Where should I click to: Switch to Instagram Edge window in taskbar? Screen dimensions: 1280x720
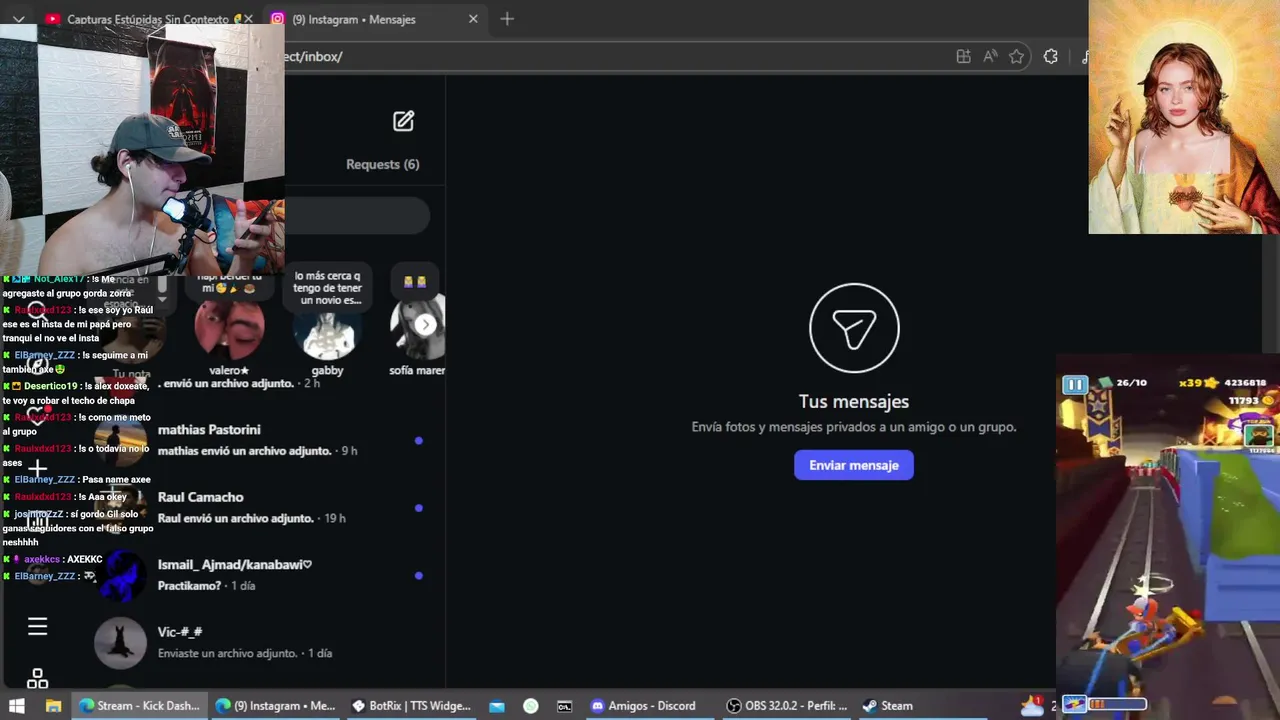tap(276, 706)
